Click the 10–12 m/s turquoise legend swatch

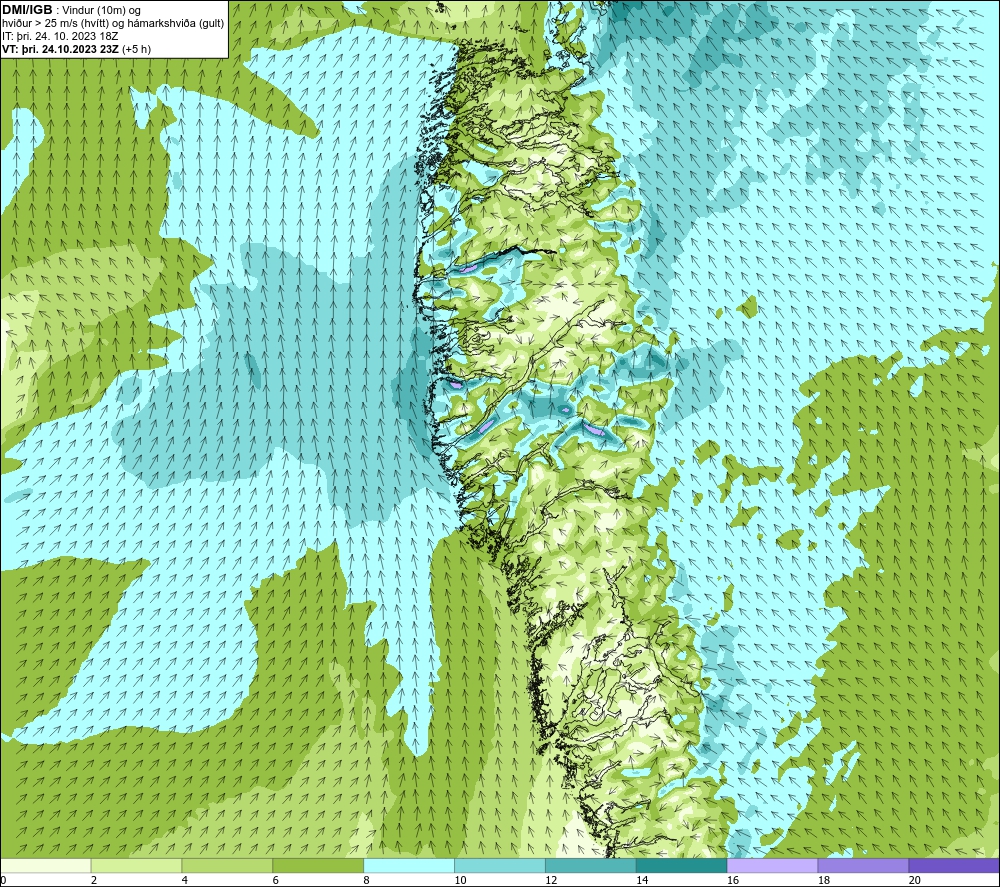pos(499,865)
